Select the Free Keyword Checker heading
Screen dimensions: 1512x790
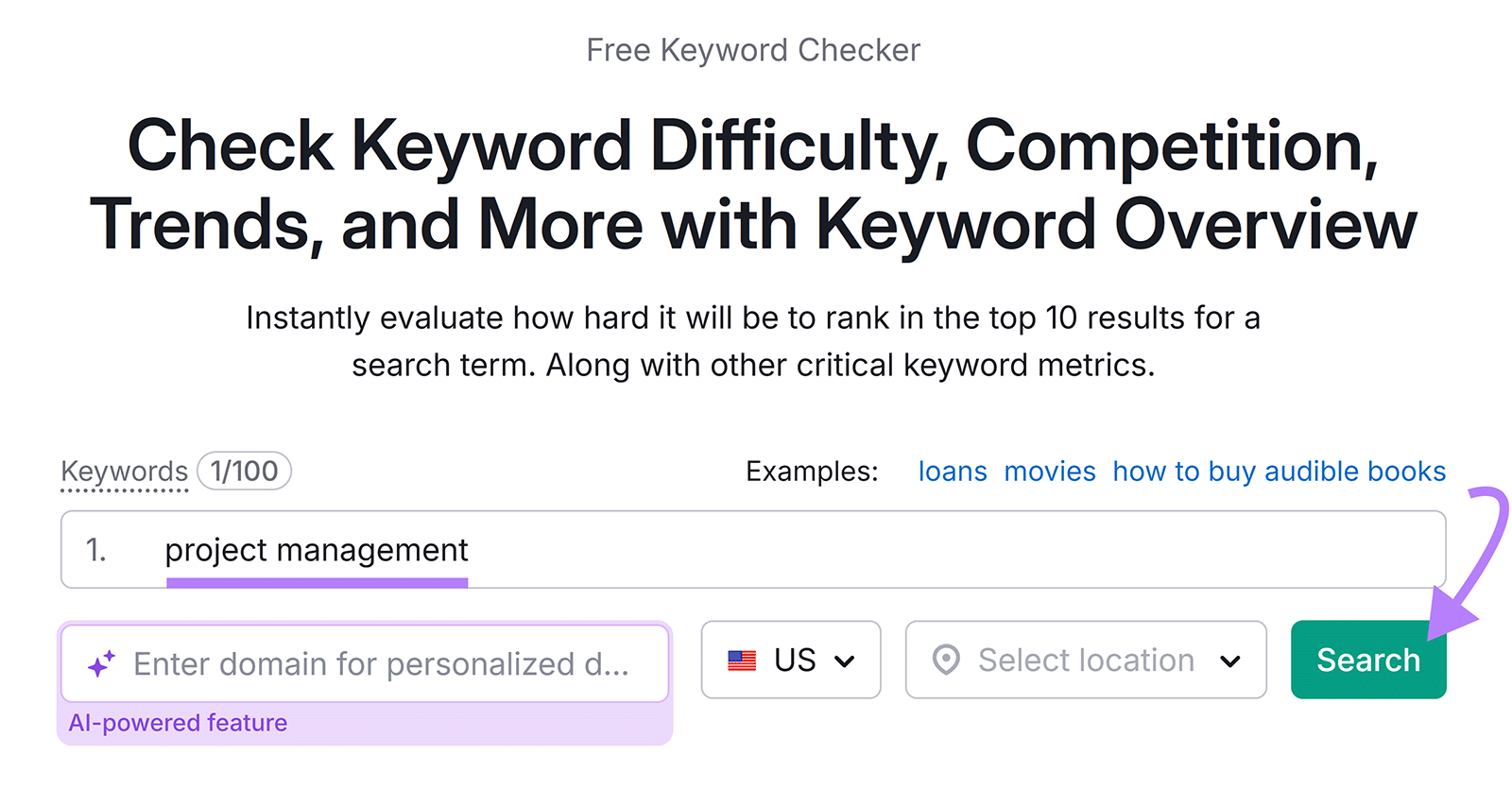[x=752, y=49]
